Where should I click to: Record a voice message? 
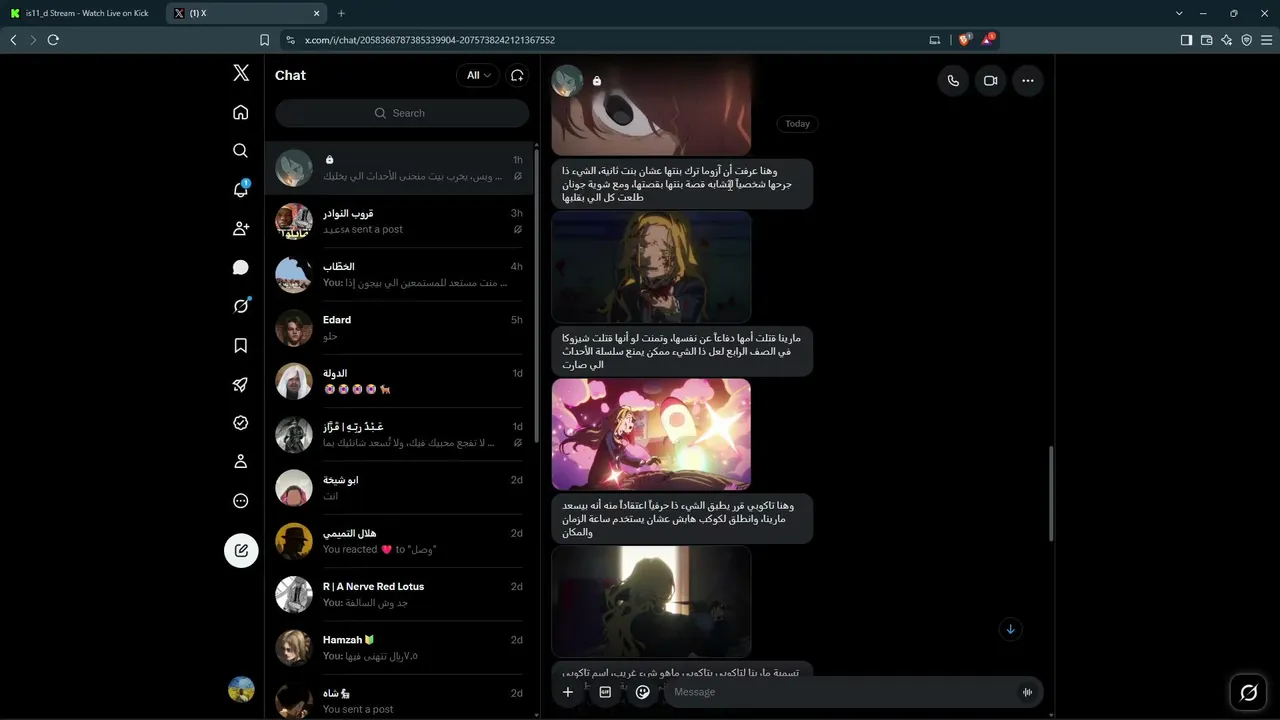point(1027,692)
